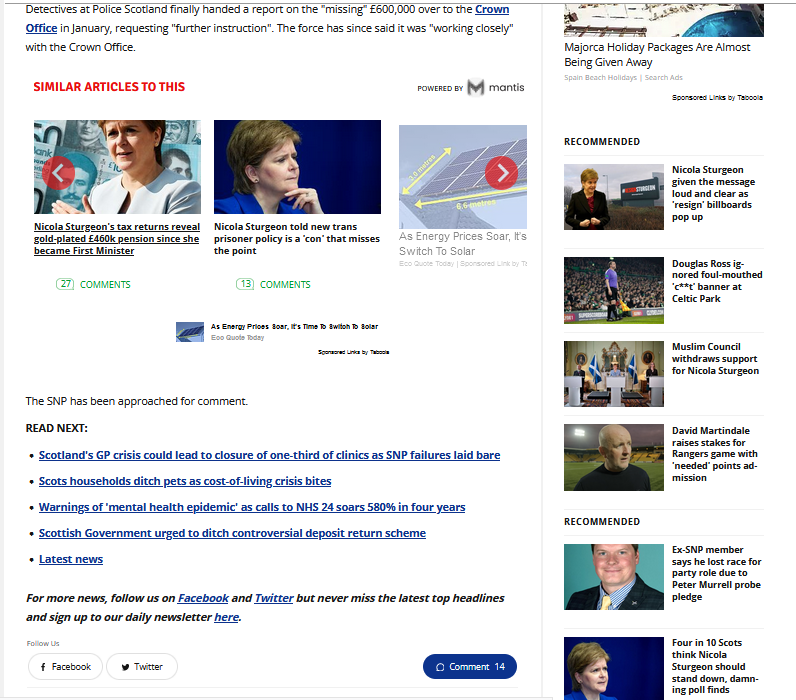Click the Eco Quote Today source text

coord(238,338)
